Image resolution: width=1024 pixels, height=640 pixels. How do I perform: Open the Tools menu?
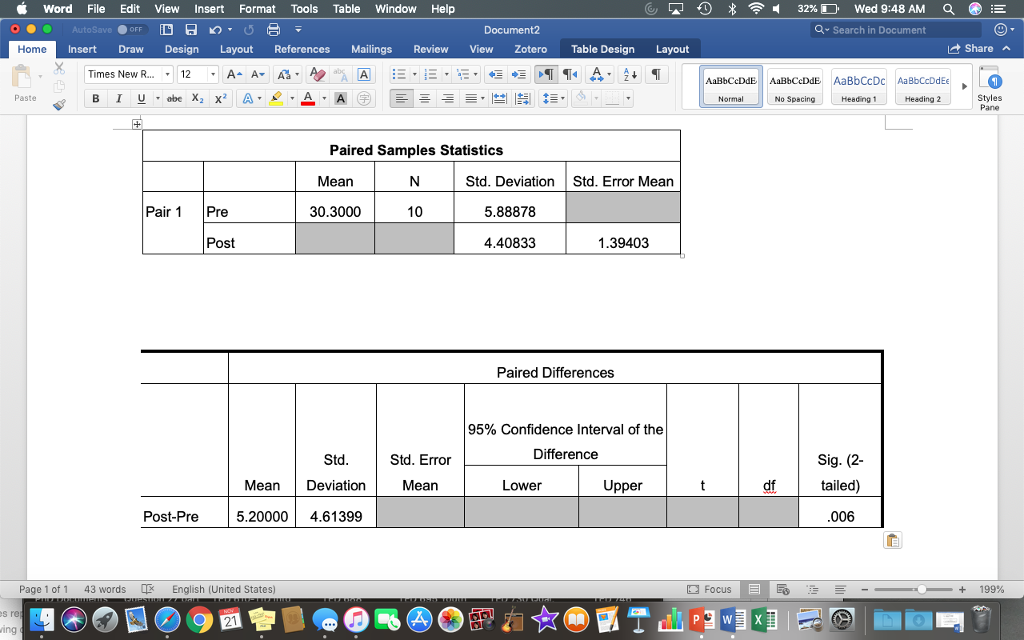(x=304, y=9)
